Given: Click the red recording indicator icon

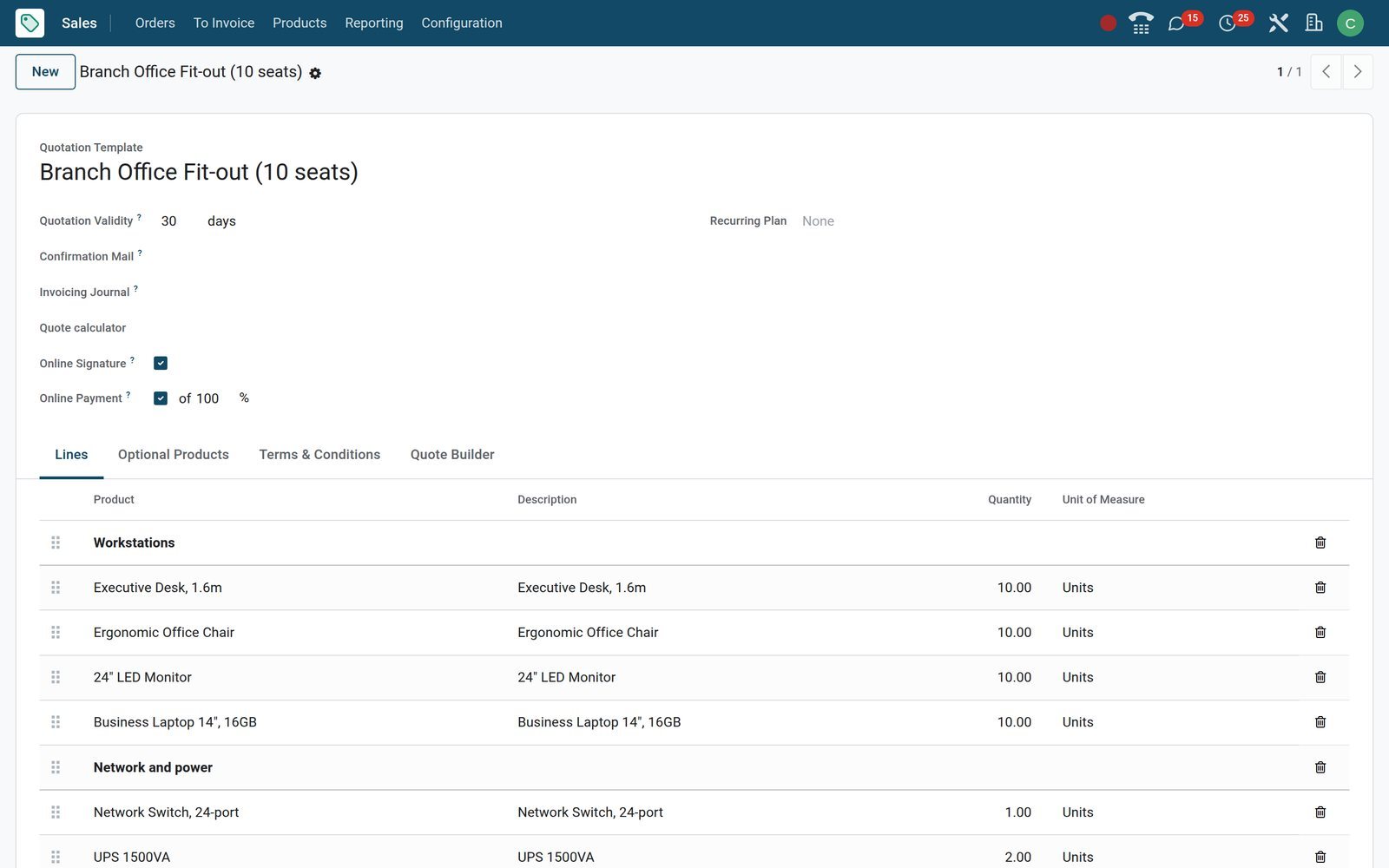Looking at the screenshot, I should [1108, 23].
